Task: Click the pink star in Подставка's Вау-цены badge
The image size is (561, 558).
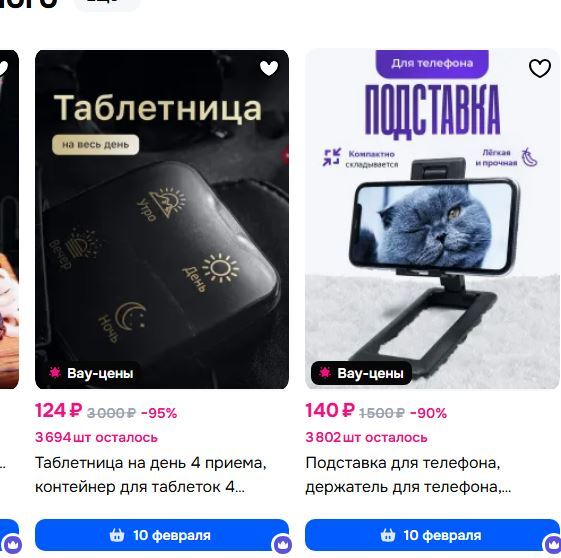Action: [x=325, y=373]
